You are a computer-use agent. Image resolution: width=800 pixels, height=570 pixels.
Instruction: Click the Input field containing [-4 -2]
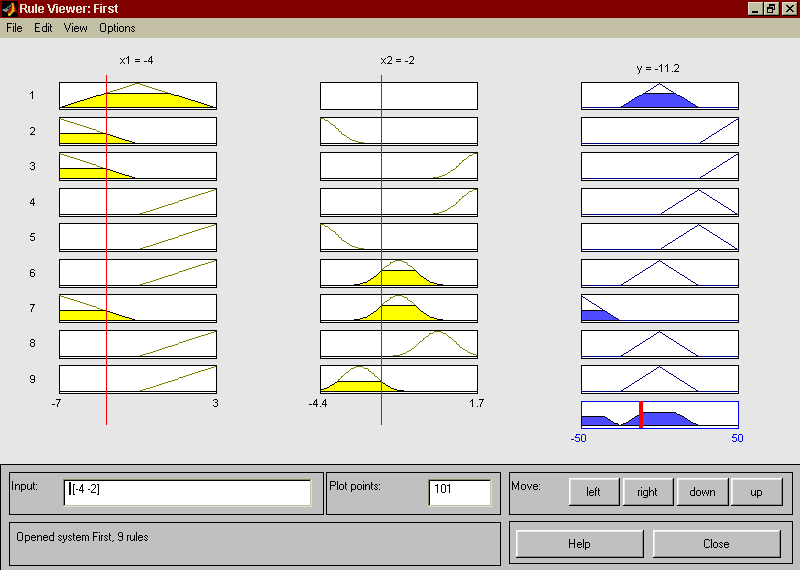click(x=187, y=490)
